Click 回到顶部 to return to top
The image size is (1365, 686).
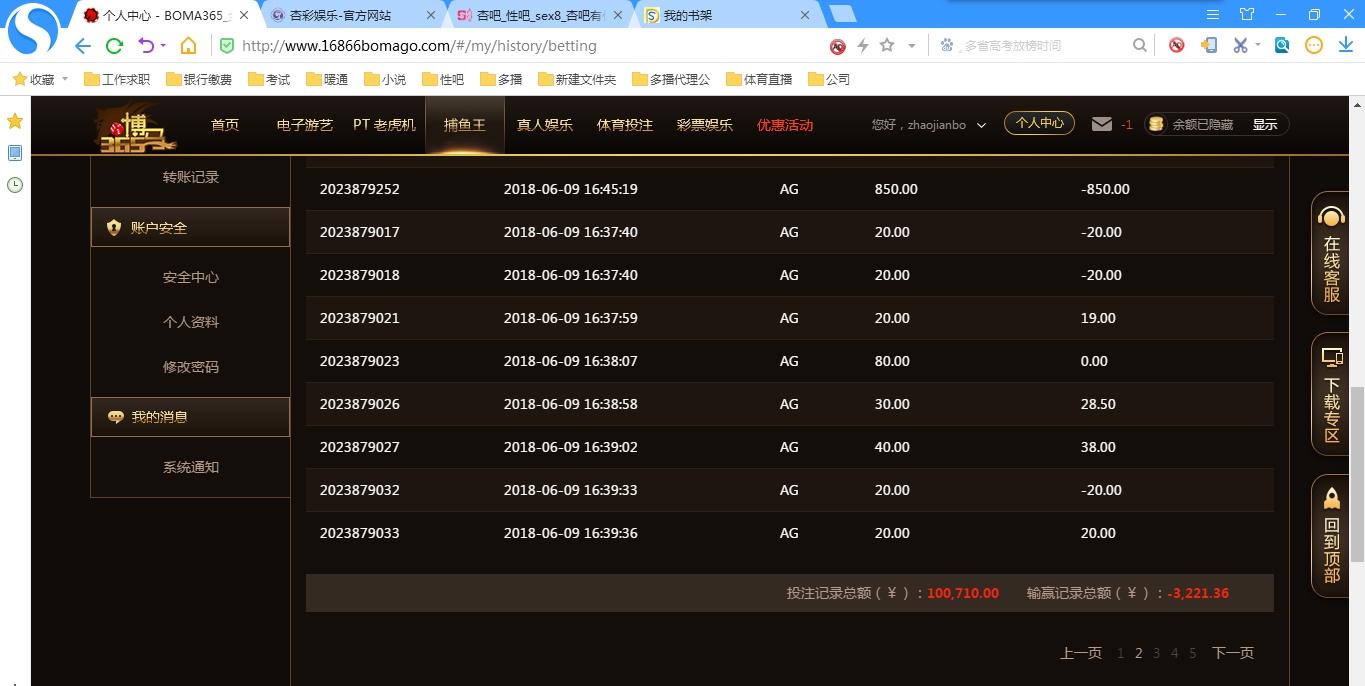point(1331,536)
